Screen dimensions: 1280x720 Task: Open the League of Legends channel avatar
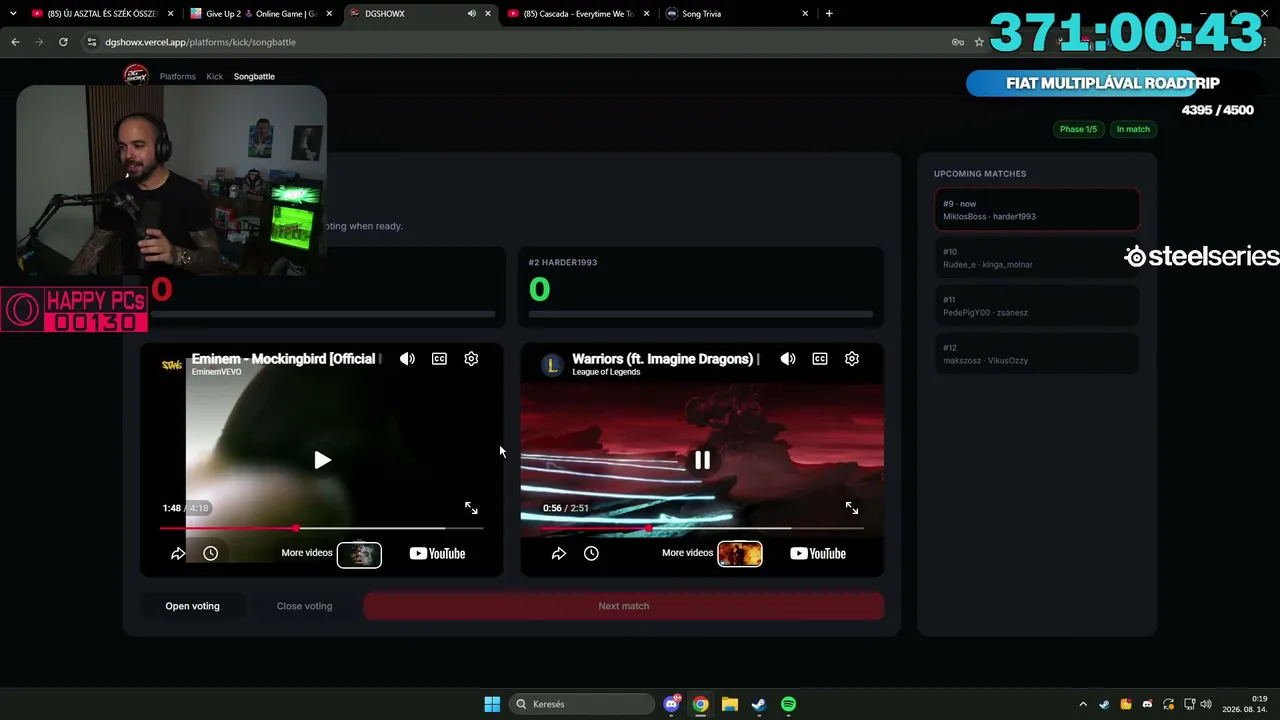tap(552, 365)
